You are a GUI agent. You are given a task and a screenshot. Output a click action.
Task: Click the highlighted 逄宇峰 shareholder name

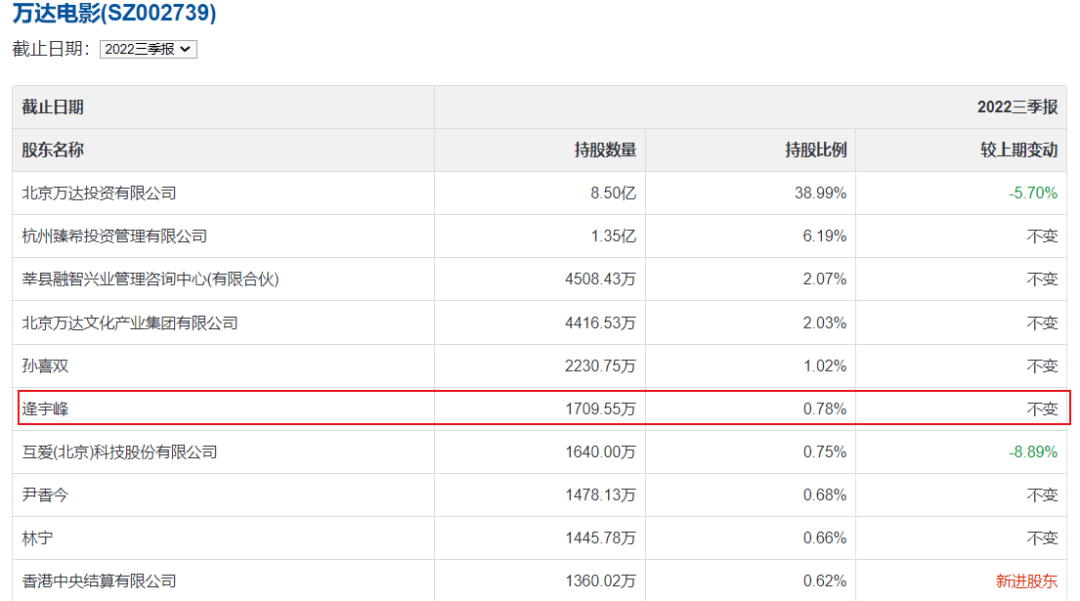point(45,408)
